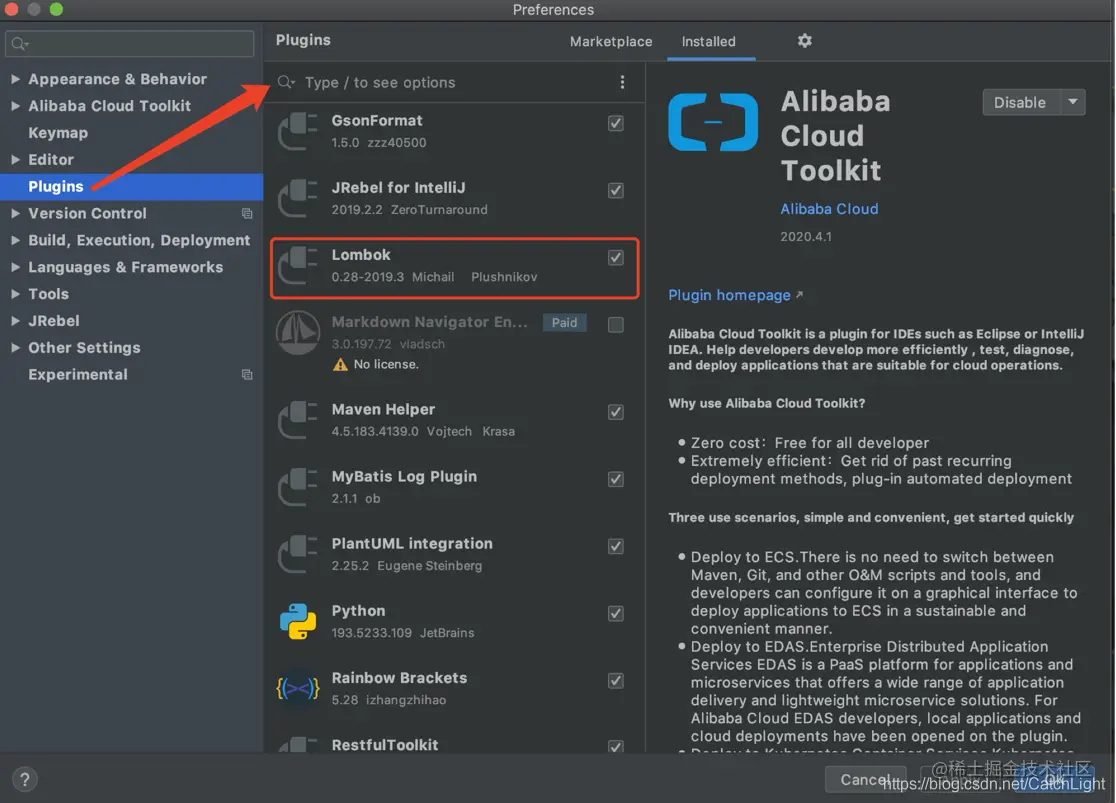Click the Version Control project-level copy icon

click(247, 214)
